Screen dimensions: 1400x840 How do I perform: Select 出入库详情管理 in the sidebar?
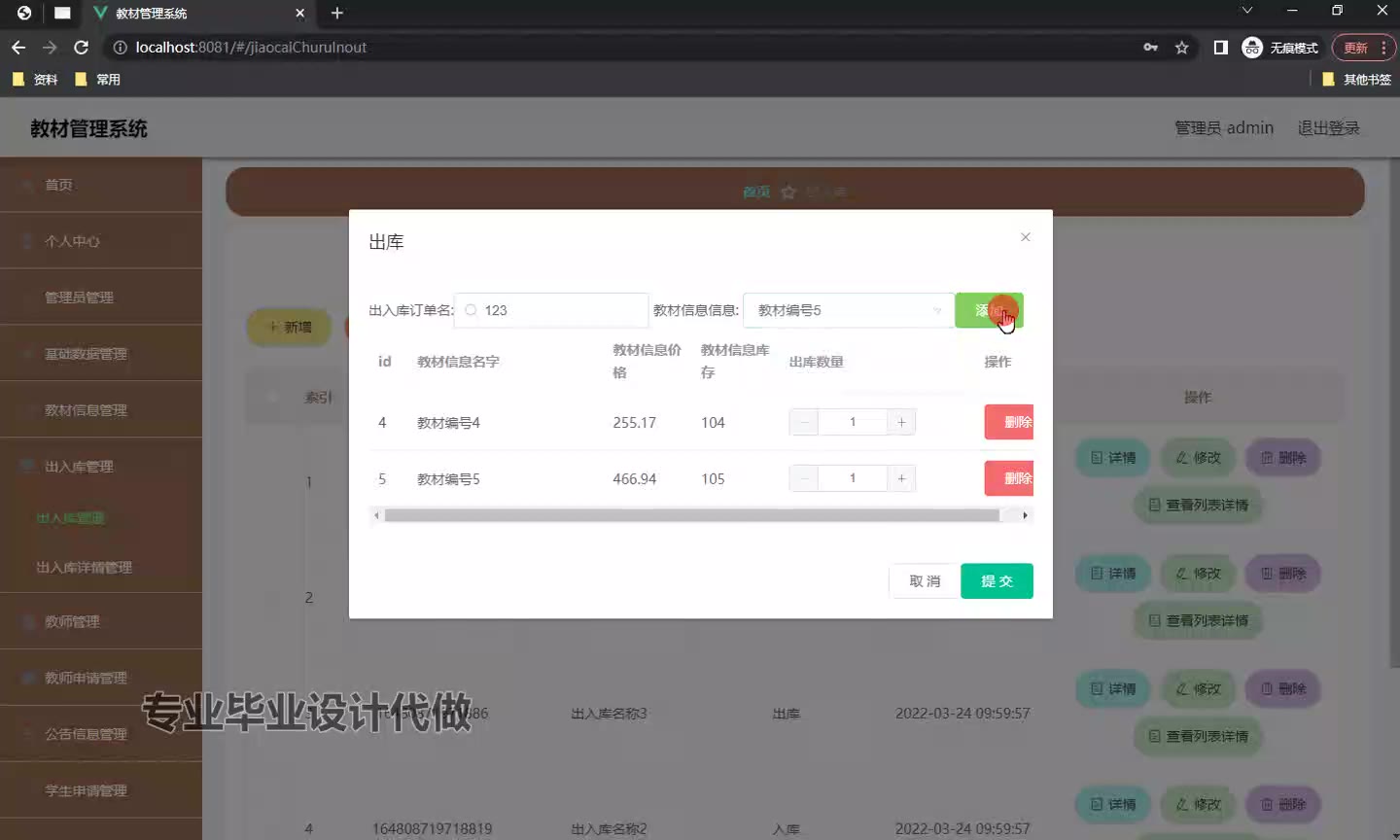point(85,567)
